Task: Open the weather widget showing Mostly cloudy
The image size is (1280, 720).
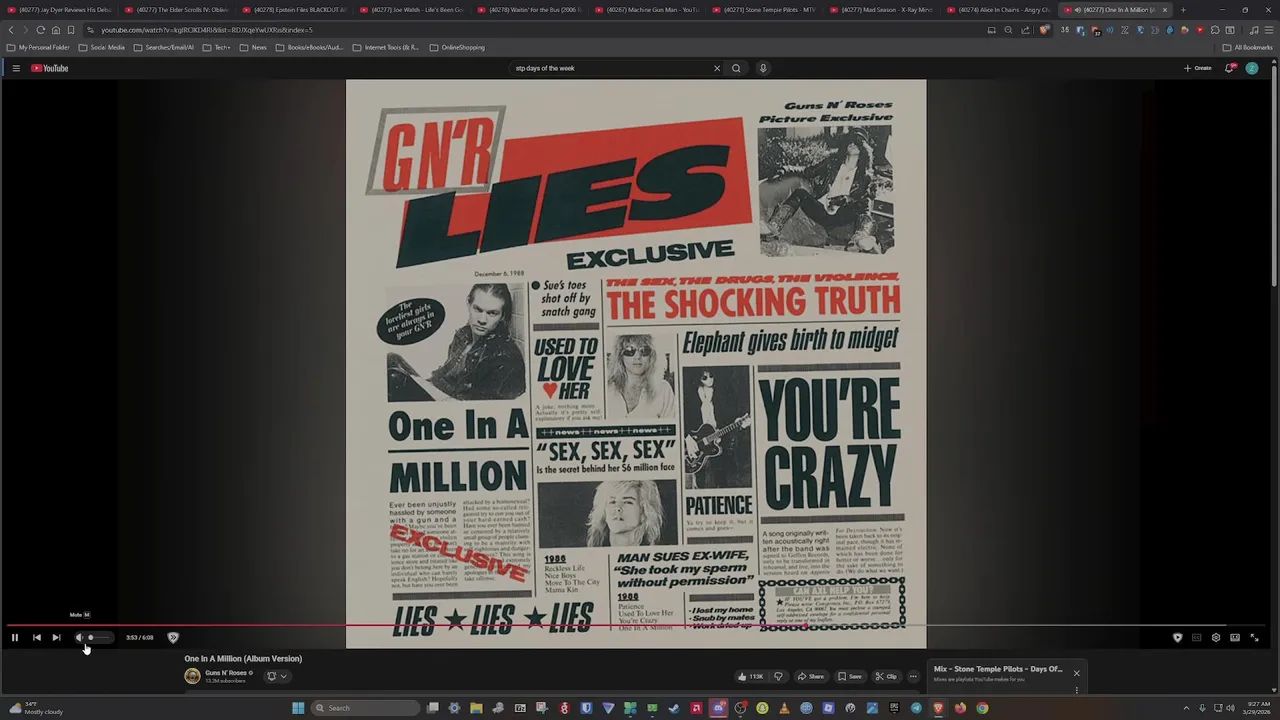Action: coord(37,708)
